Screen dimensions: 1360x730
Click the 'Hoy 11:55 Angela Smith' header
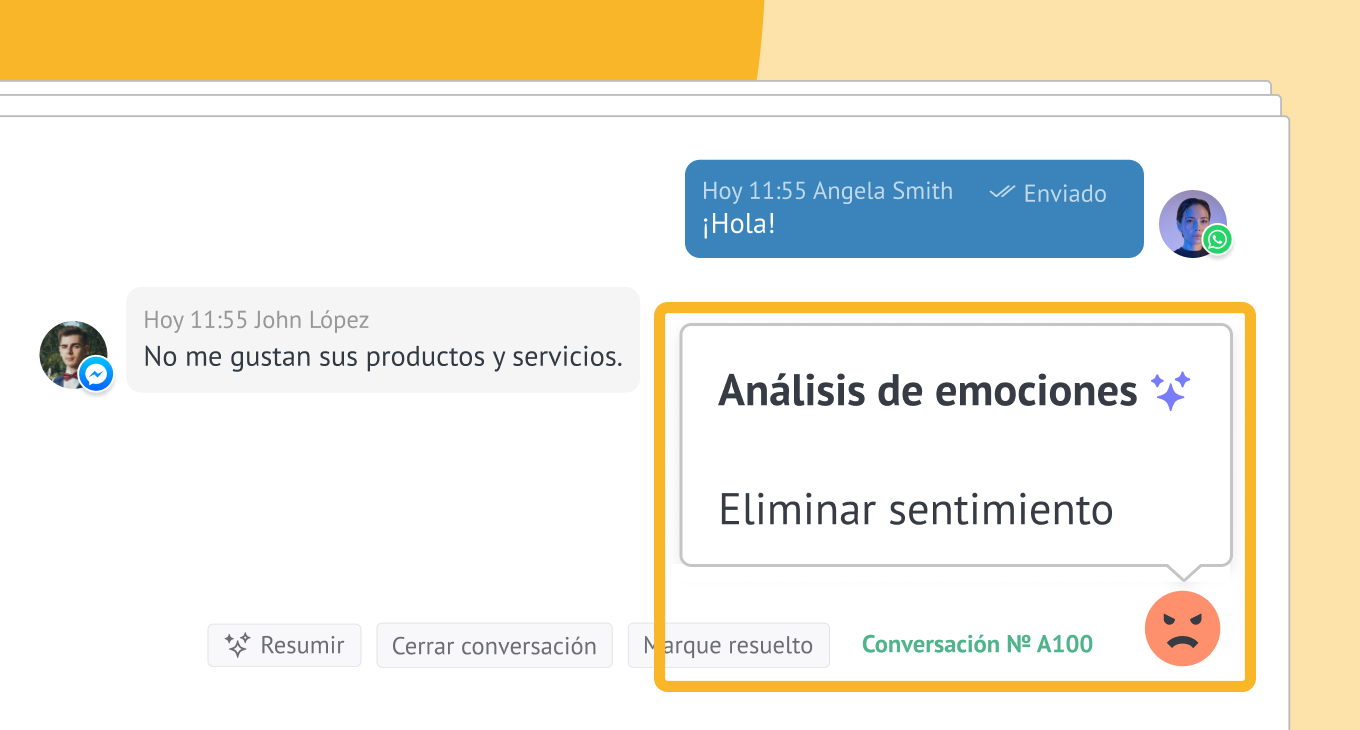pos(827,191)
